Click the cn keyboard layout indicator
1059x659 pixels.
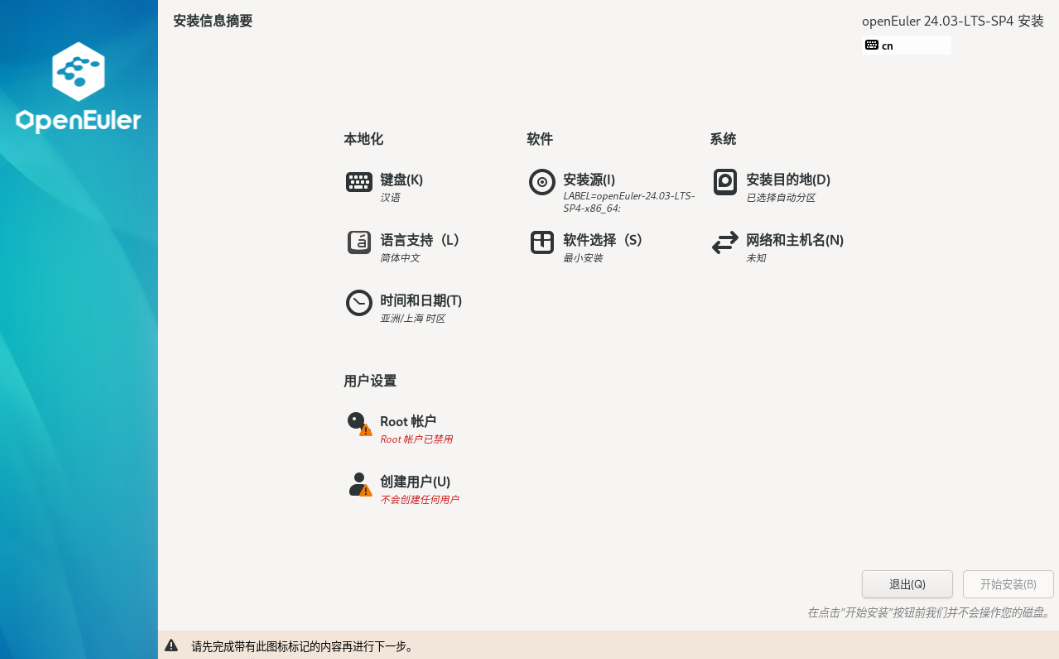pyautogui.click(x=906, y=45)
